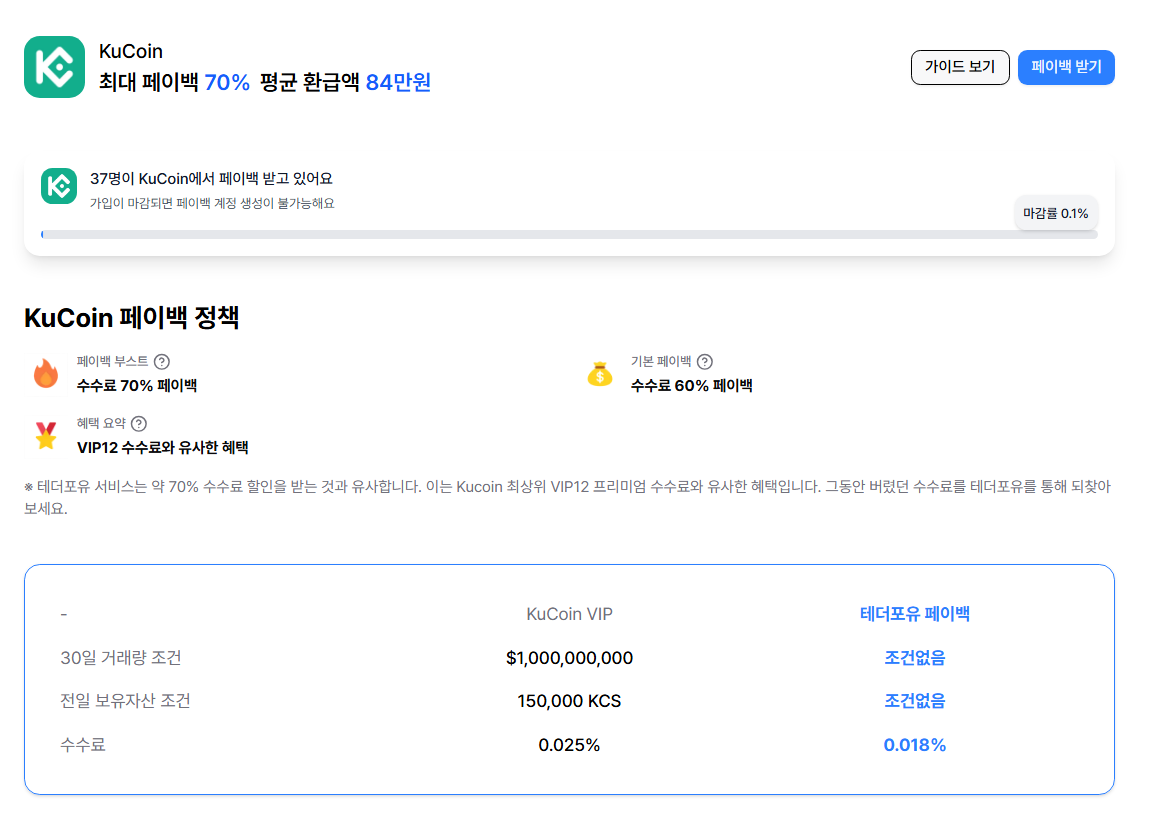Select the KuCoin title text at top
The image size is (1159, 813).
point(131,51)
